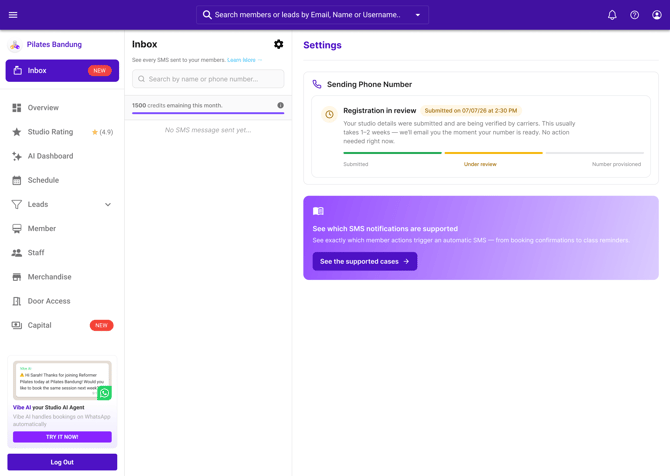This screenshot has width=670, height=476.
Task: Click the Door Access icon
Action: tap(17, 301)
